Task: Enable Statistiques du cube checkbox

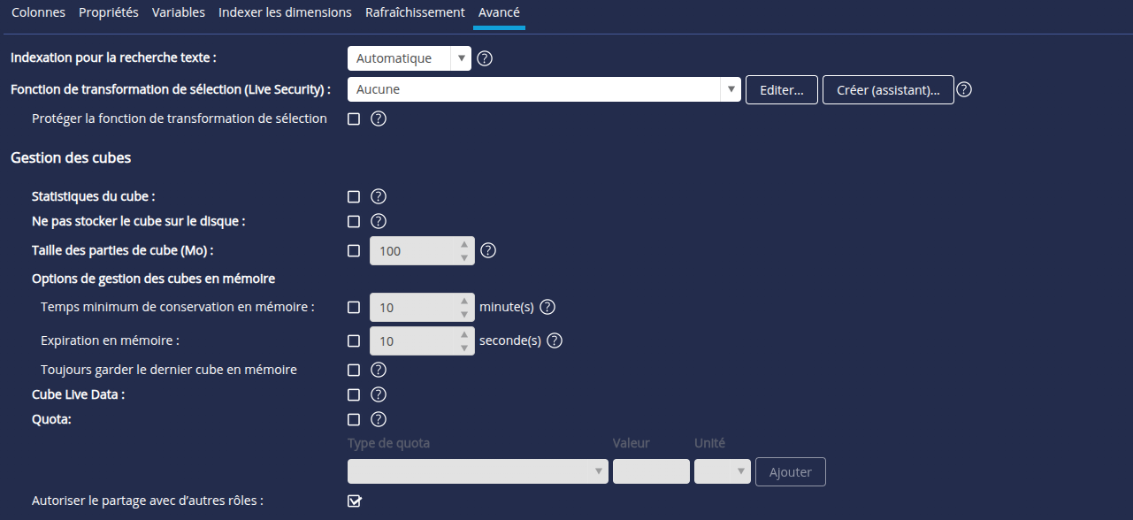Action: (354, 196)
